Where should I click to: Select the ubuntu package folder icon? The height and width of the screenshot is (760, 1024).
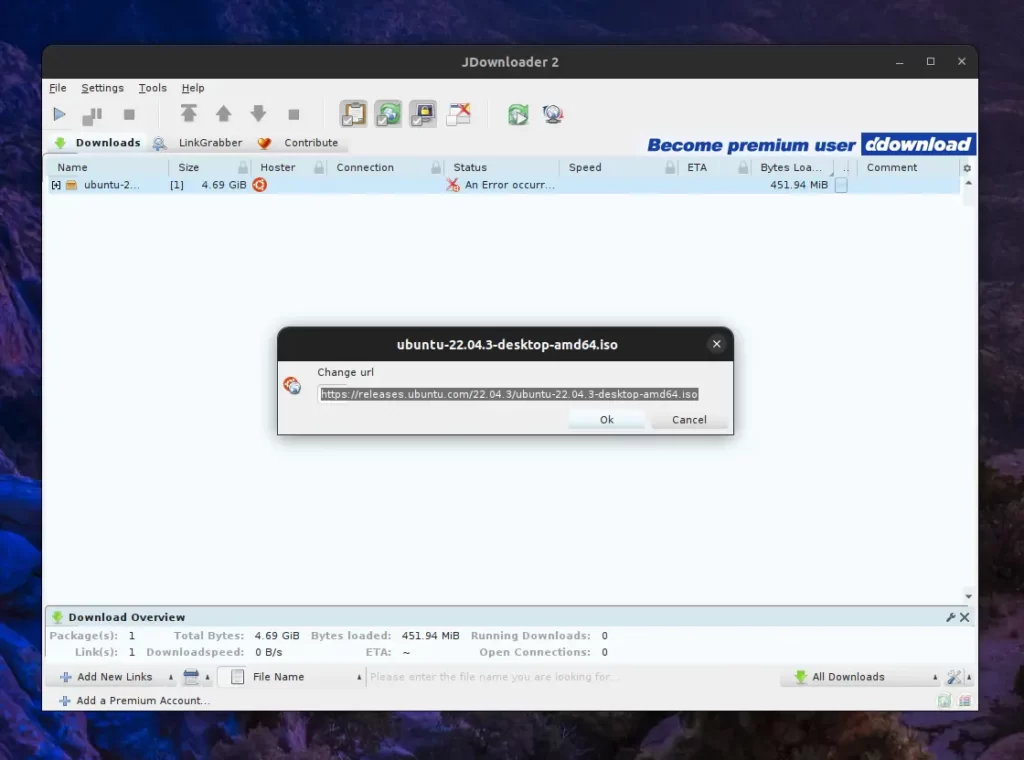pos(72,185)
